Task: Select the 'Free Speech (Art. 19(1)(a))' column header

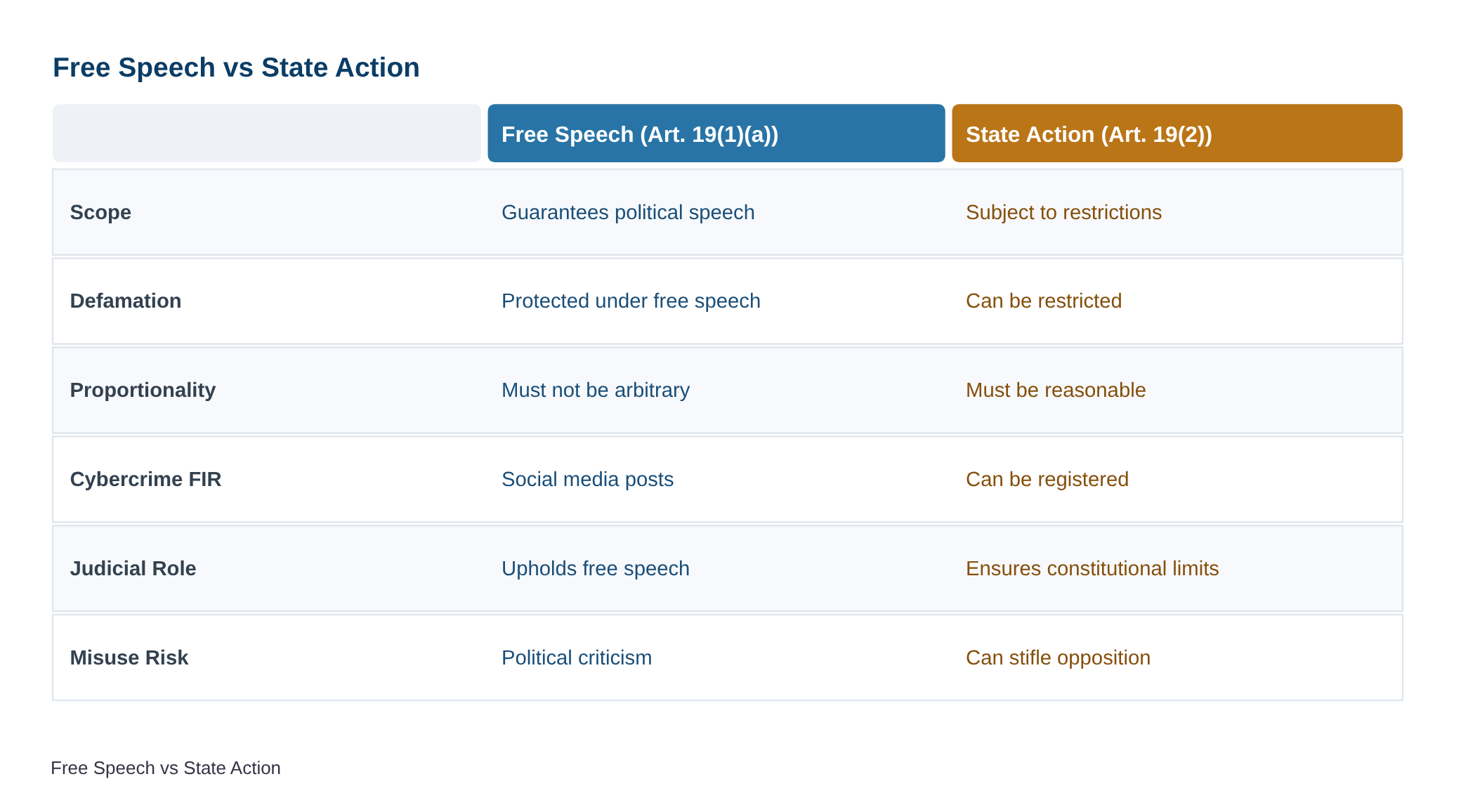Action: click(716, 133)
